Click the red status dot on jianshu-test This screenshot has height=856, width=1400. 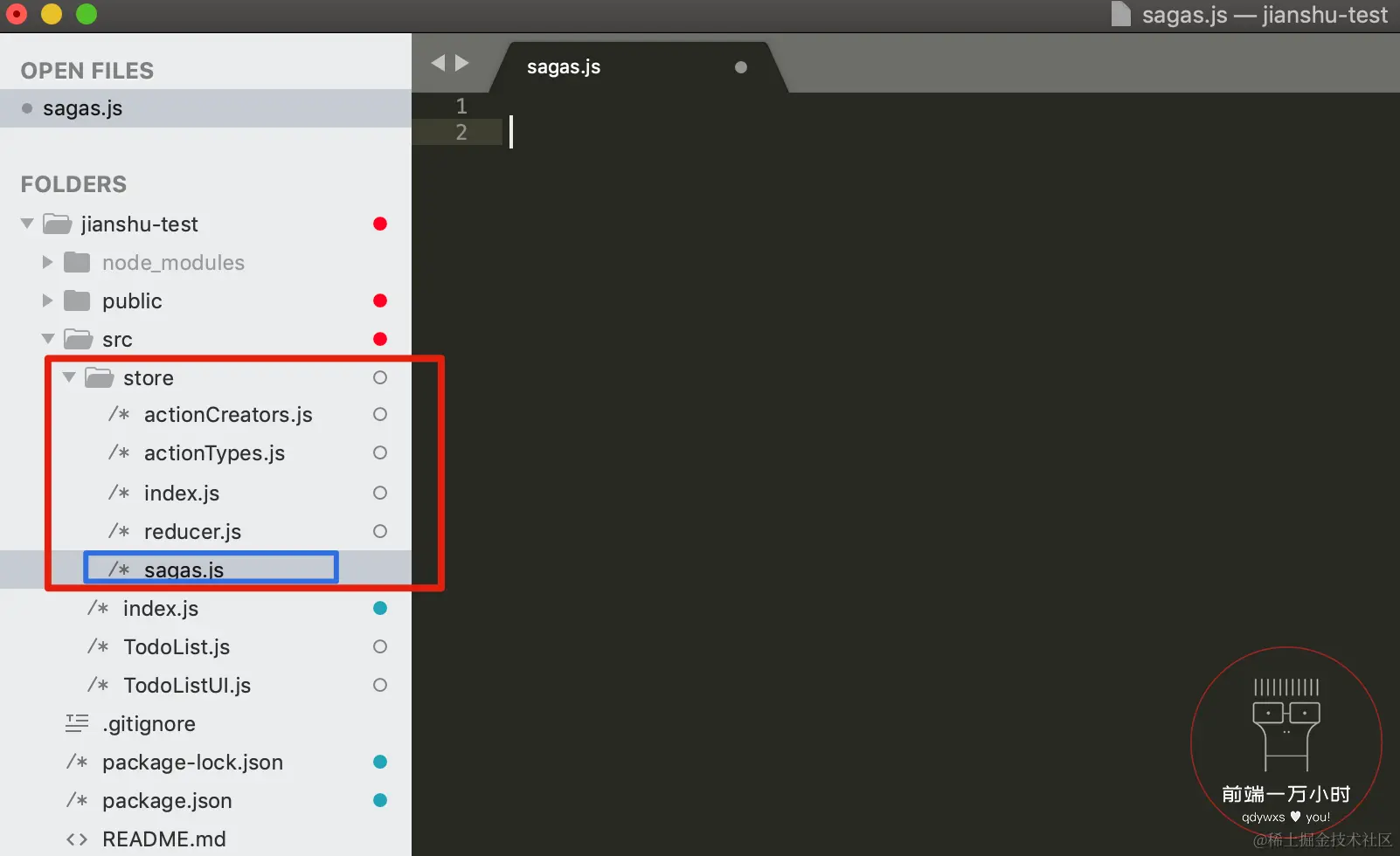(x=380, y=224)
